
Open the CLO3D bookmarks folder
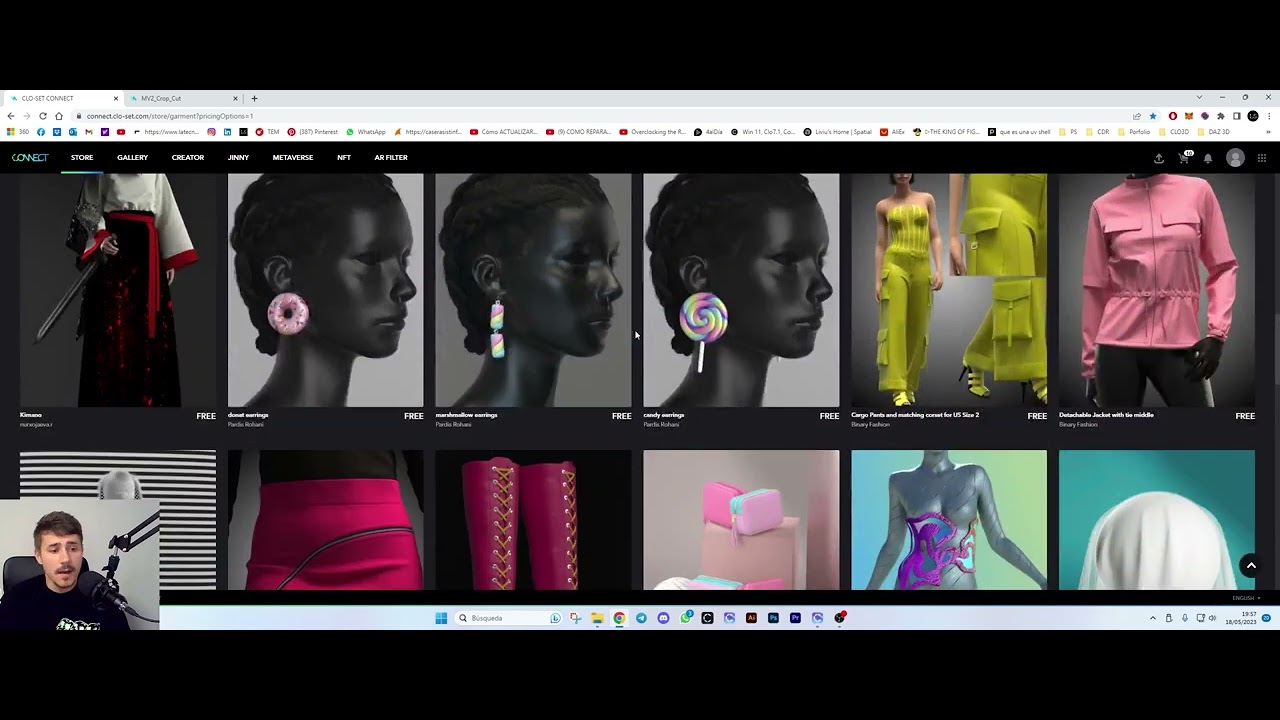point(1175,132)
